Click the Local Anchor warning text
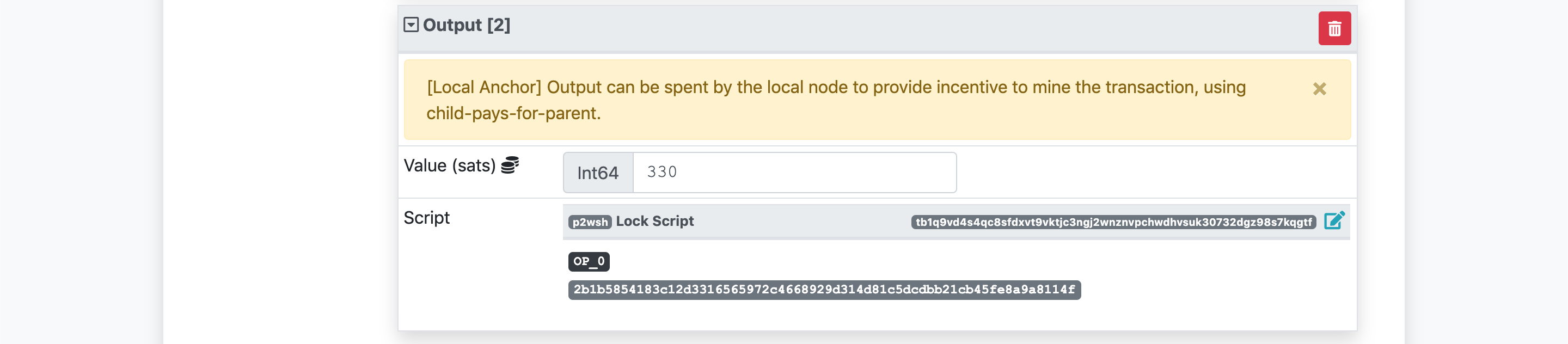This screenshot has height=344, width=1568. (x=836, y=87)
